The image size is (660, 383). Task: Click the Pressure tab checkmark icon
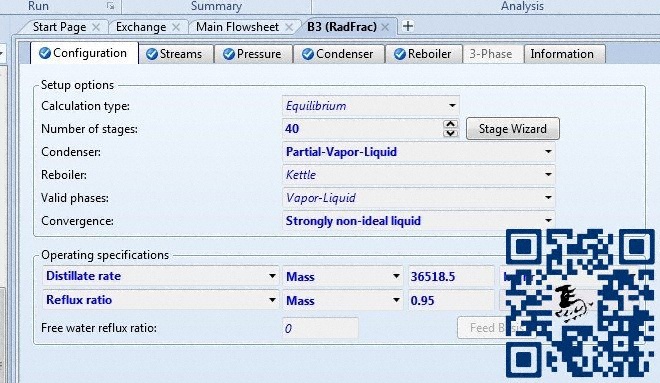[229, 54]
